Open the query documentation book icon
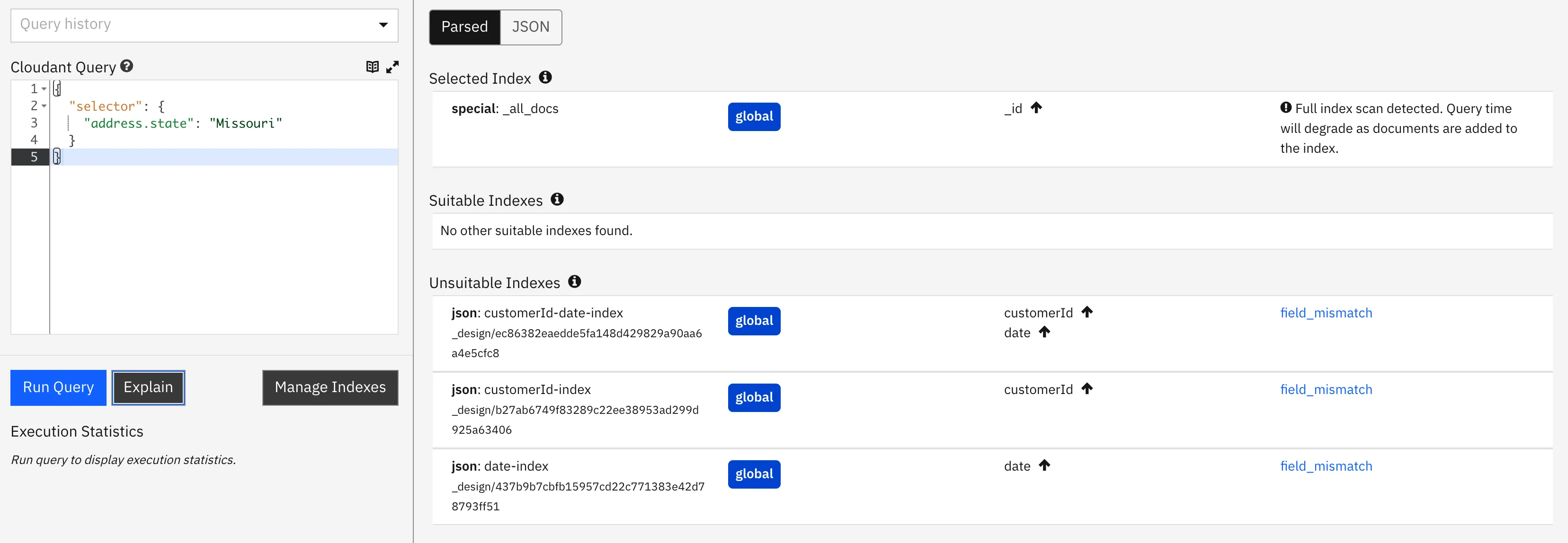1568x543 pixels. coord(373,66)
